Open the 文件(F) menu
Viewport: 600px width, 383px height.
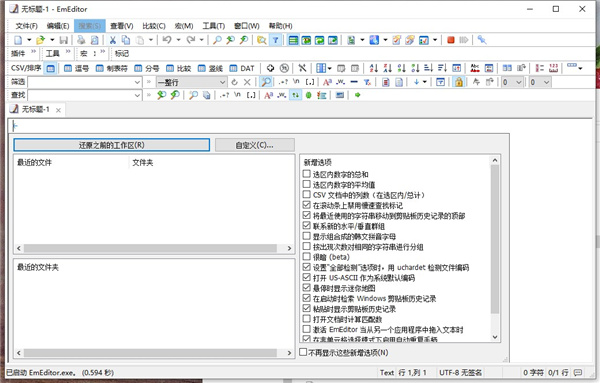point(26,26)
